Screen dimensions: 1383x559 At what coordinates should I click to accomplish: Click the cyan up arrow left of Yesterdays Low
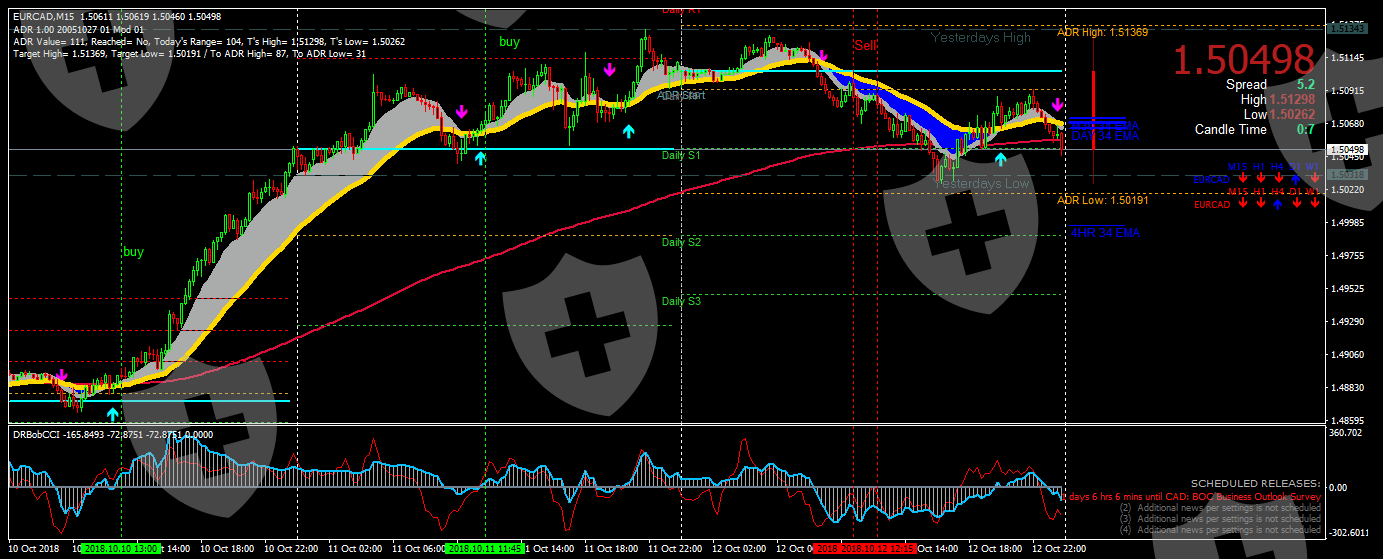tap(1000, 160)
